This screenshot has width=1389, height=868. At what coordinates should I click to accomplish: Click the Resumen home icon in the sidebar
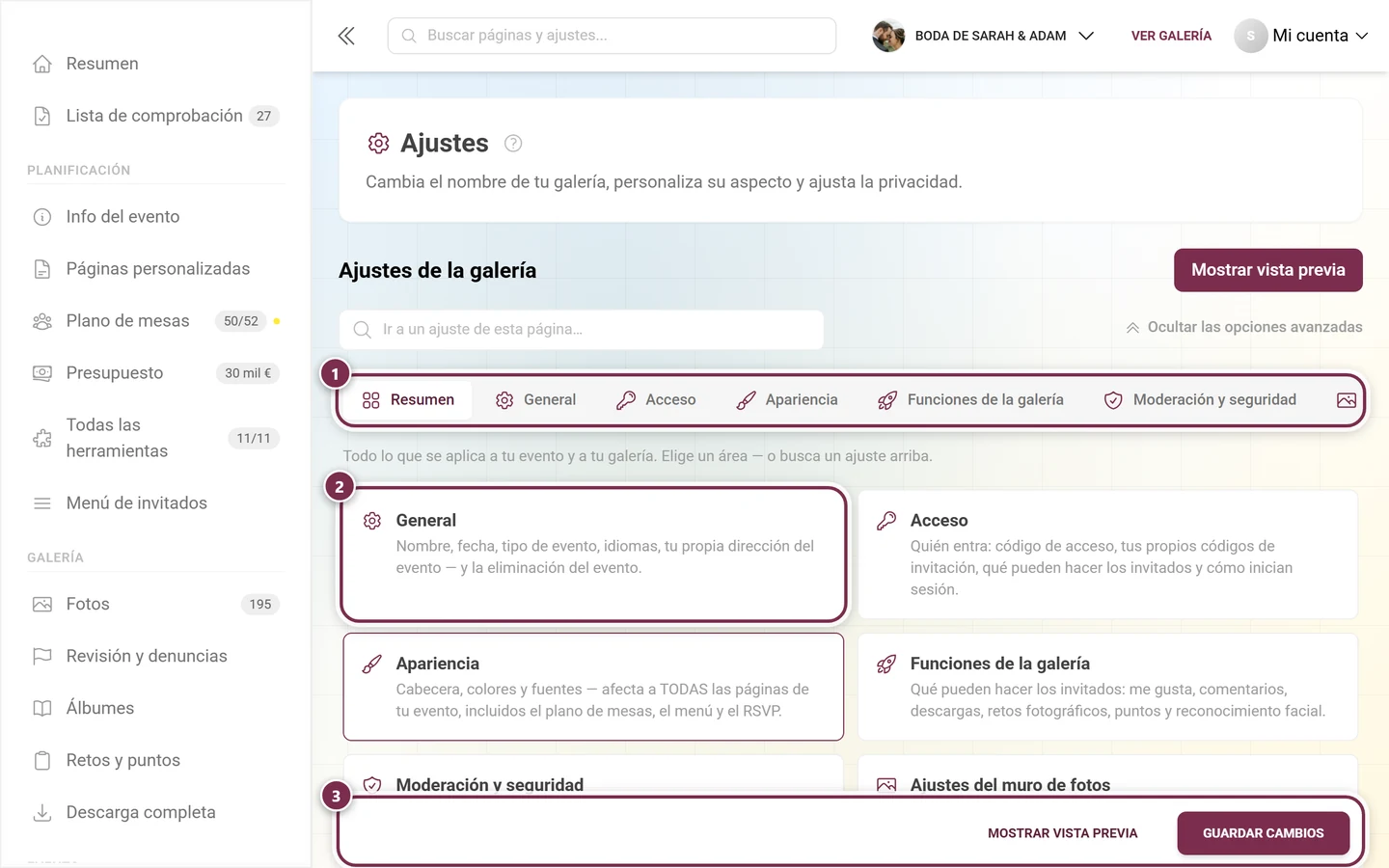tap(42, 64)
